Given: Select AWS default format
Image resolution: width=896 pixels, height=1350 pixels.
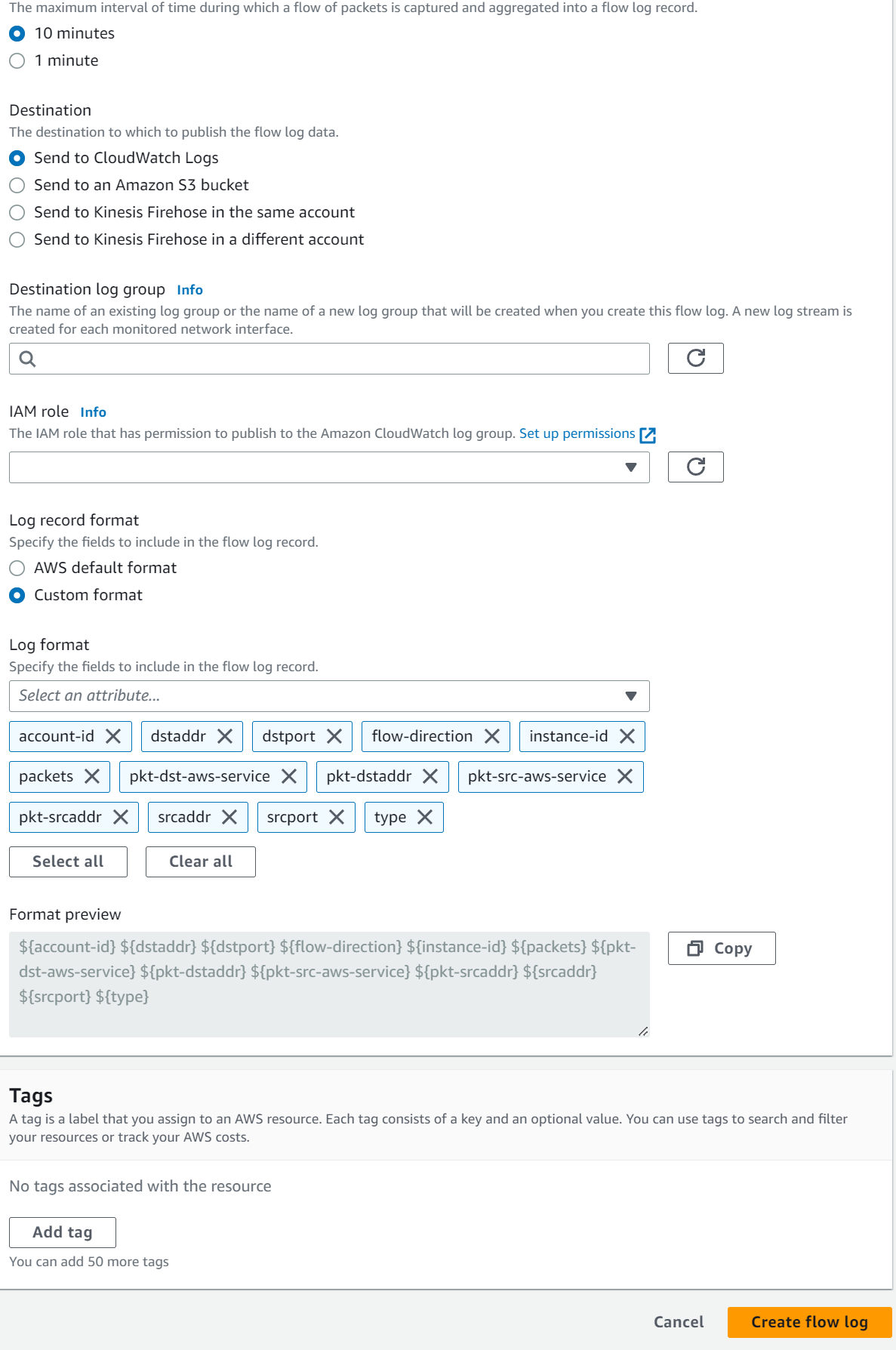Looking at the screenshot, I should pyautogui.click(x=17, y=568).
